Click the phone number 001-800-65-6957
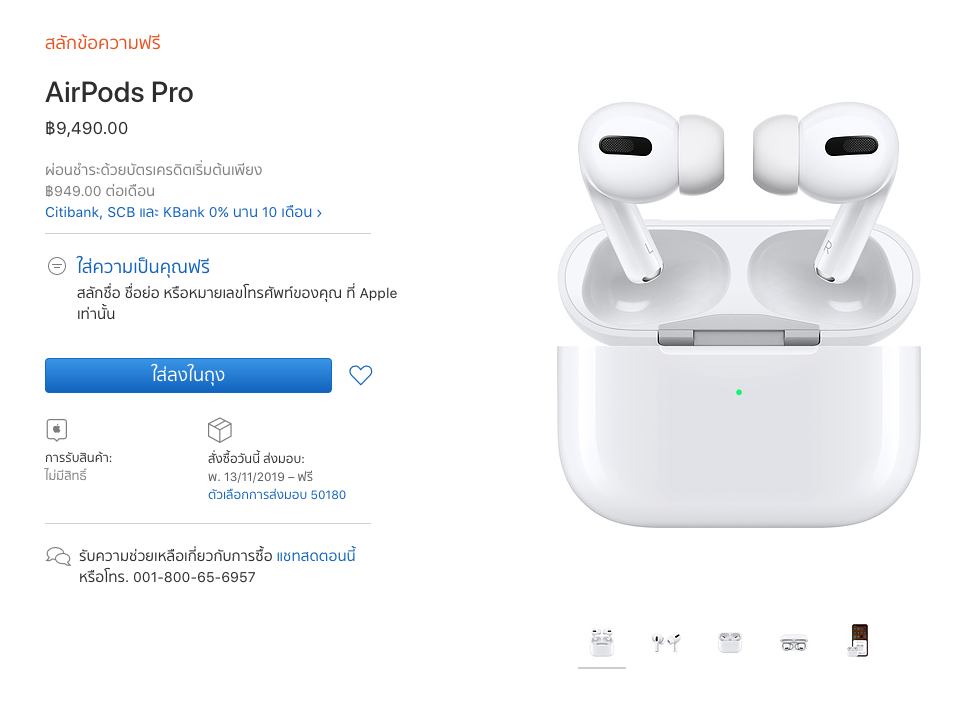Viewport: 965px width, 719px height. [194, 577]
